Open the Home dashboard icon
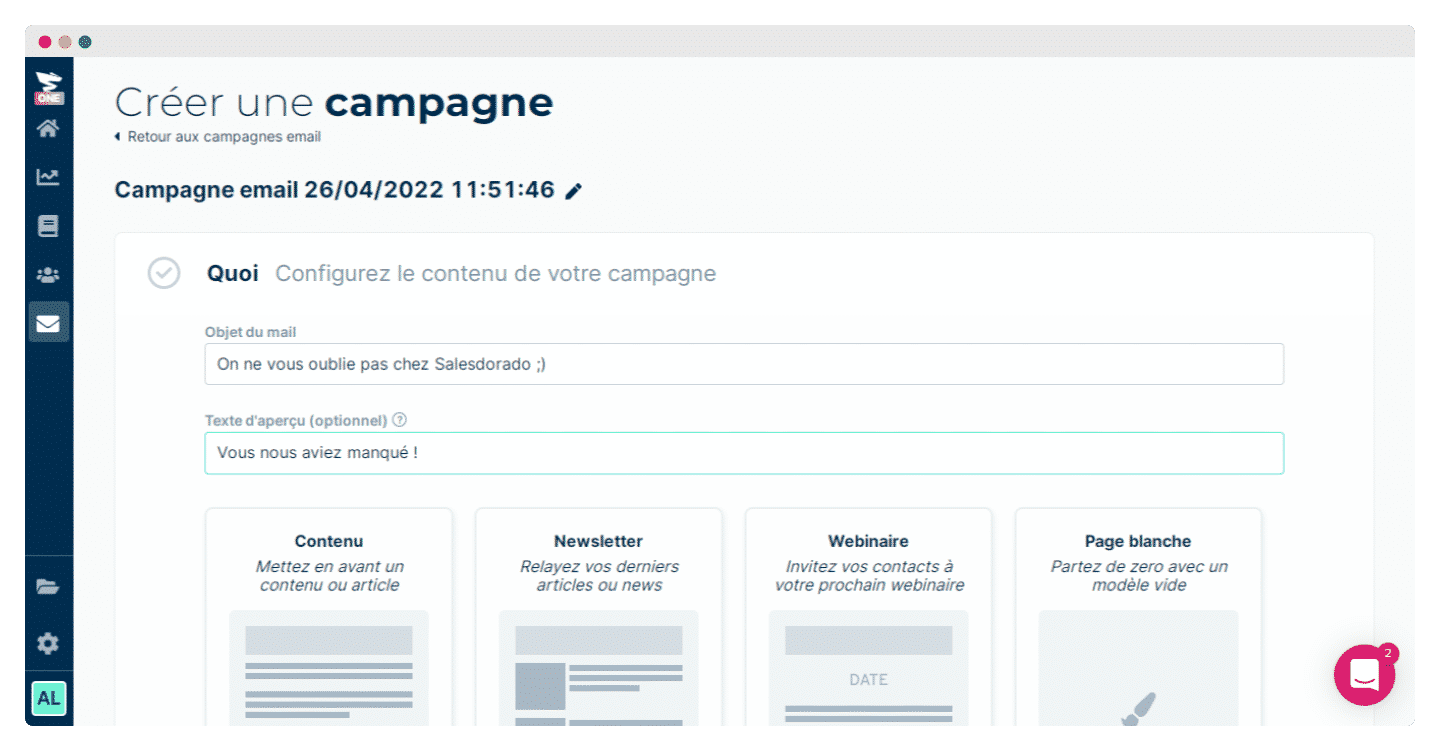Image resolution: width=1440 pixels, height=751 pixels. (x=48, y=129)
